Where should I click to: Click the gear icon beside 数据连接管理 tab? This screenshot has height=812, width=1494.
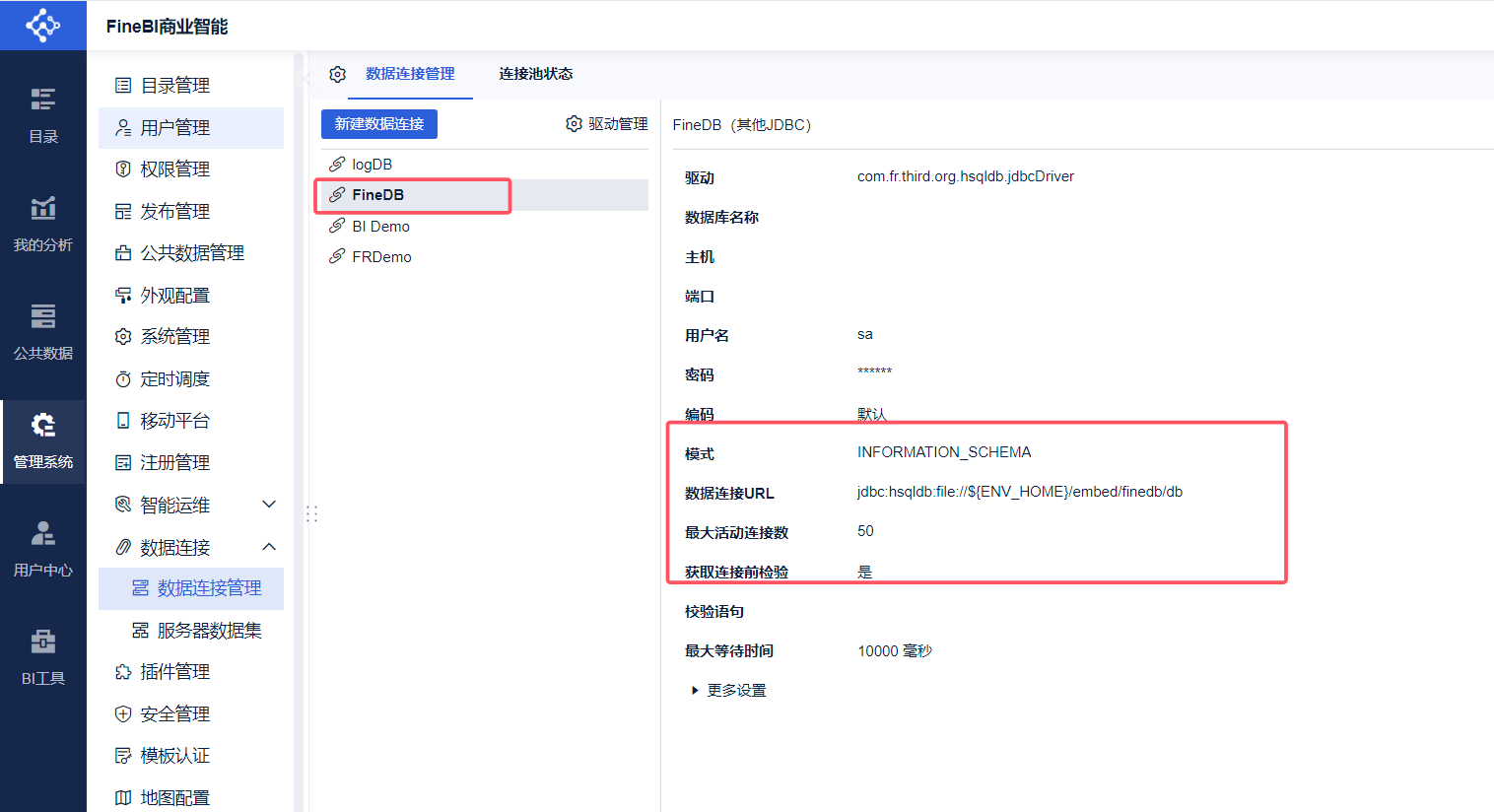point(338,74)
